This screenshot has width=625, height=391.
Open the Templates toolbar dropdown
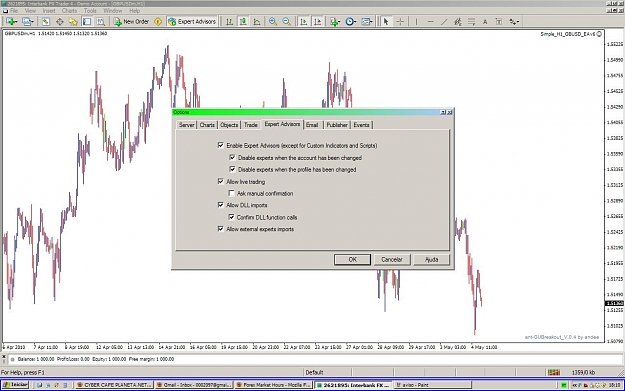click(367, 22)
